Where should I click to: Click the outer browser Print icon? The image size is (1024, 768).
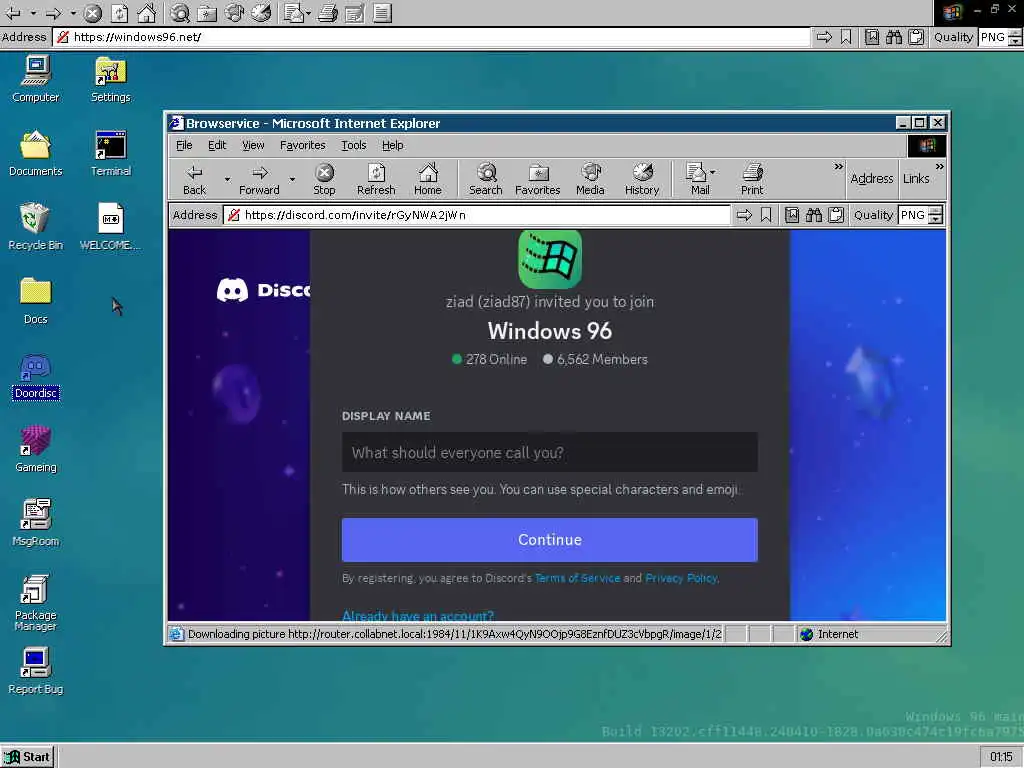(328, 12)
